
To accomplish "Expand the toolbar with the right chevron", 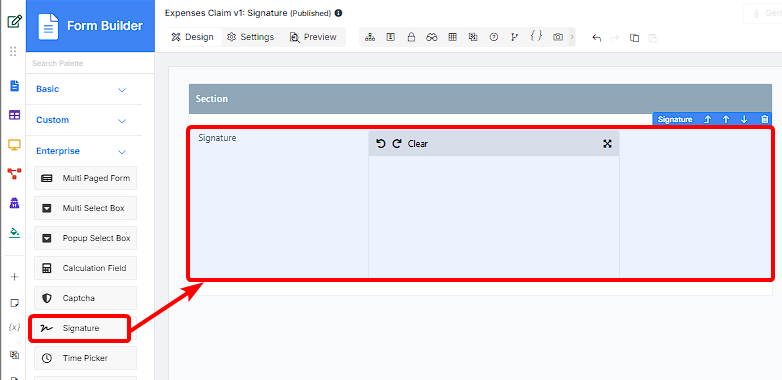I will 572,37.
